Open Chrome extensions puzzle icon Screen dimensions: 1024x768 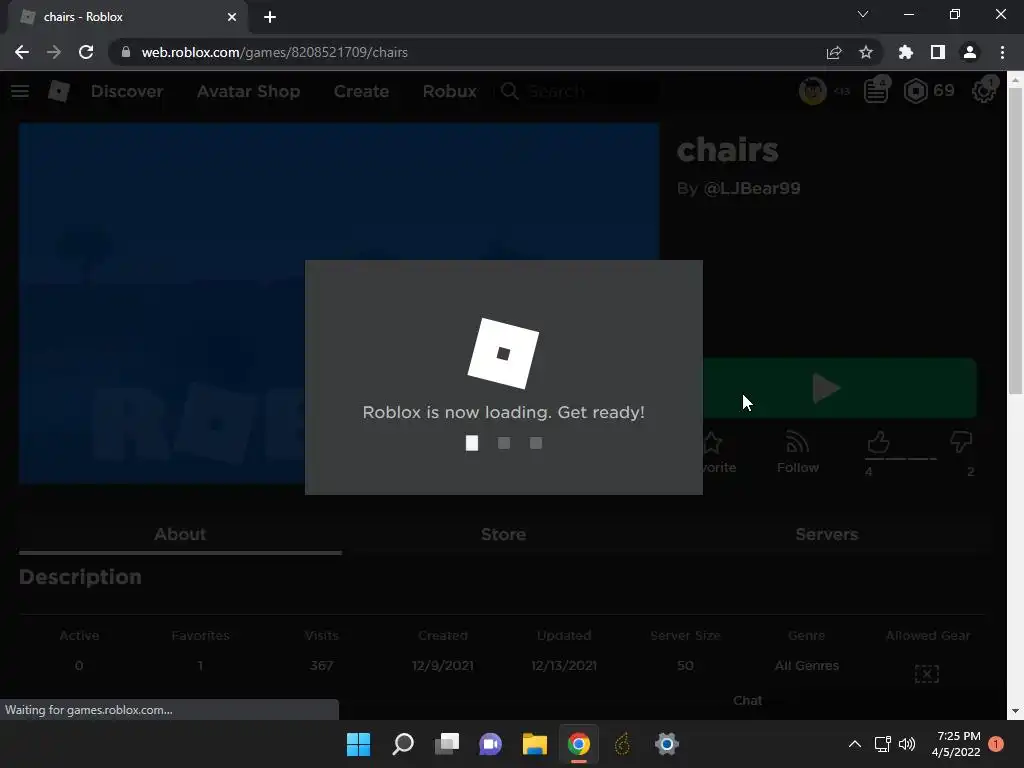coord(906,52)
